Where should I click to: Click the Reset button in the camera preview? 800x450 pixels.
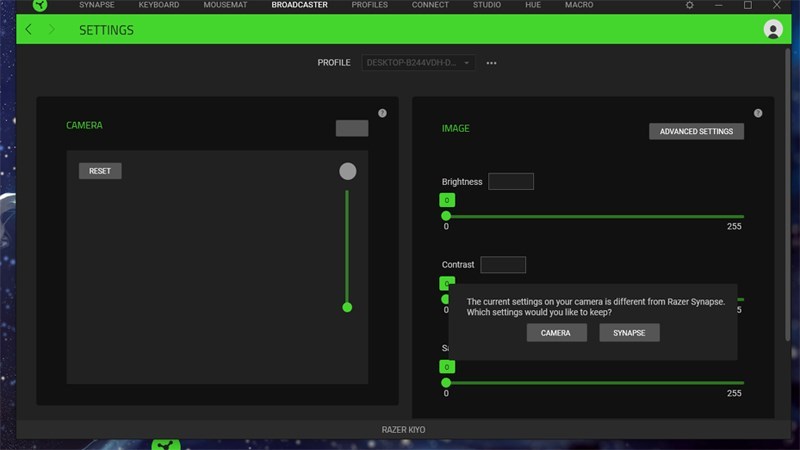100,171
